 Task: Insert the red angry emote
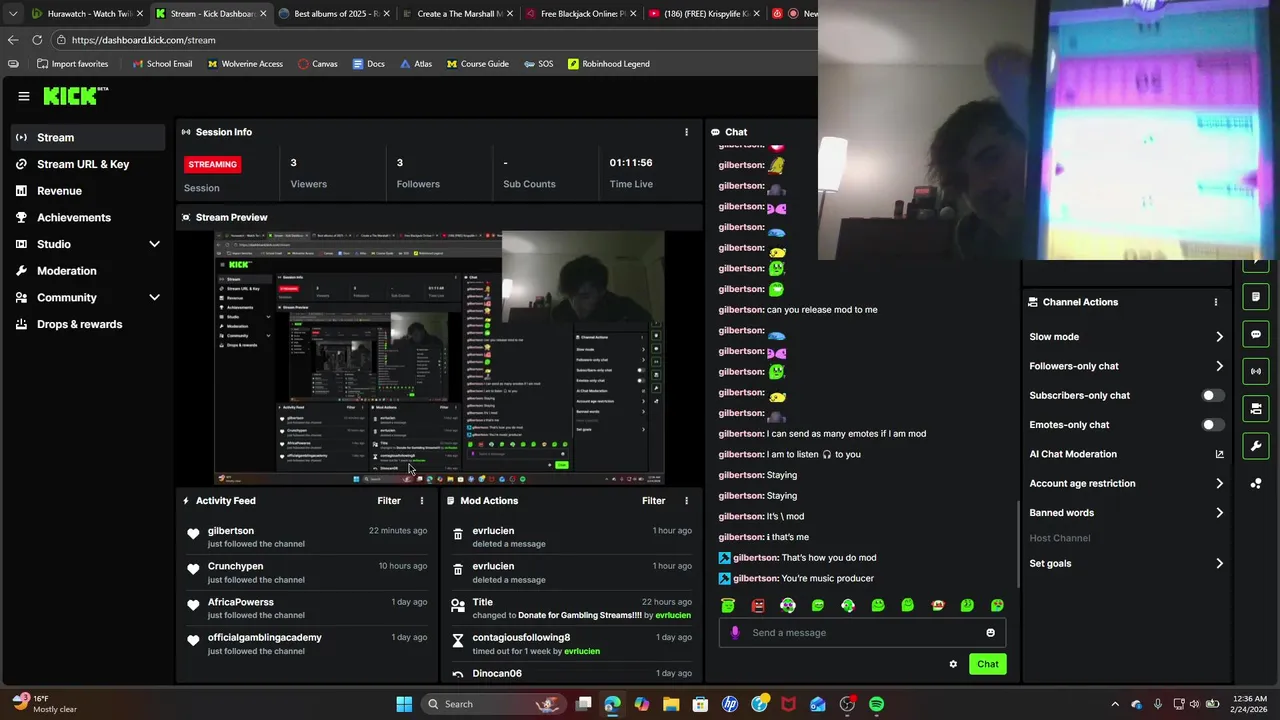point(758,605)
